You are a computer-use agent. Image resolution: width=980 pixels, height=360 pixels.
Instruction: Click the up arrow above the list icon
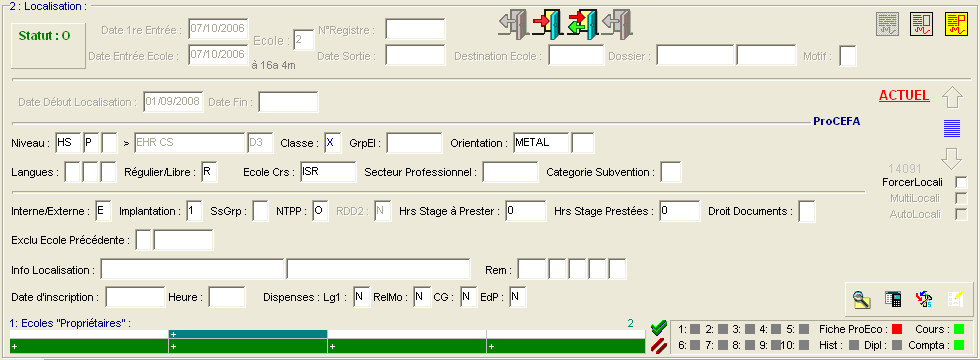(x=952, y=97)
